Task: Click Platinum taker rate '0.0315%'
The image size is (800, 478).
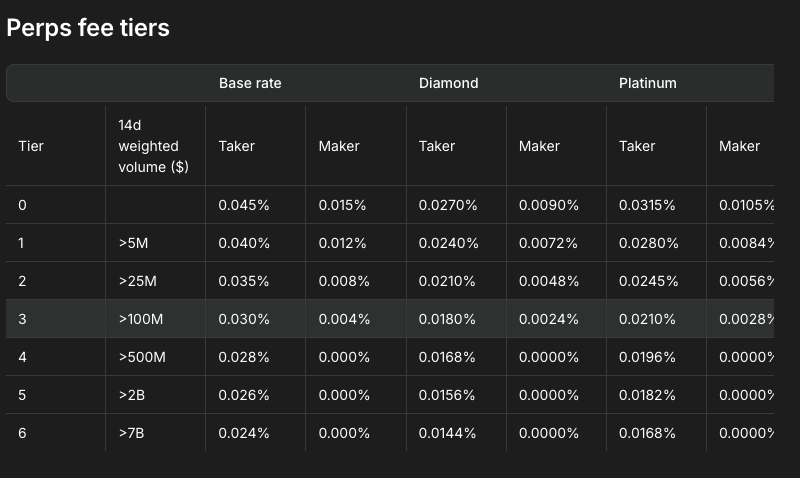Action: (x=647, y=205)
